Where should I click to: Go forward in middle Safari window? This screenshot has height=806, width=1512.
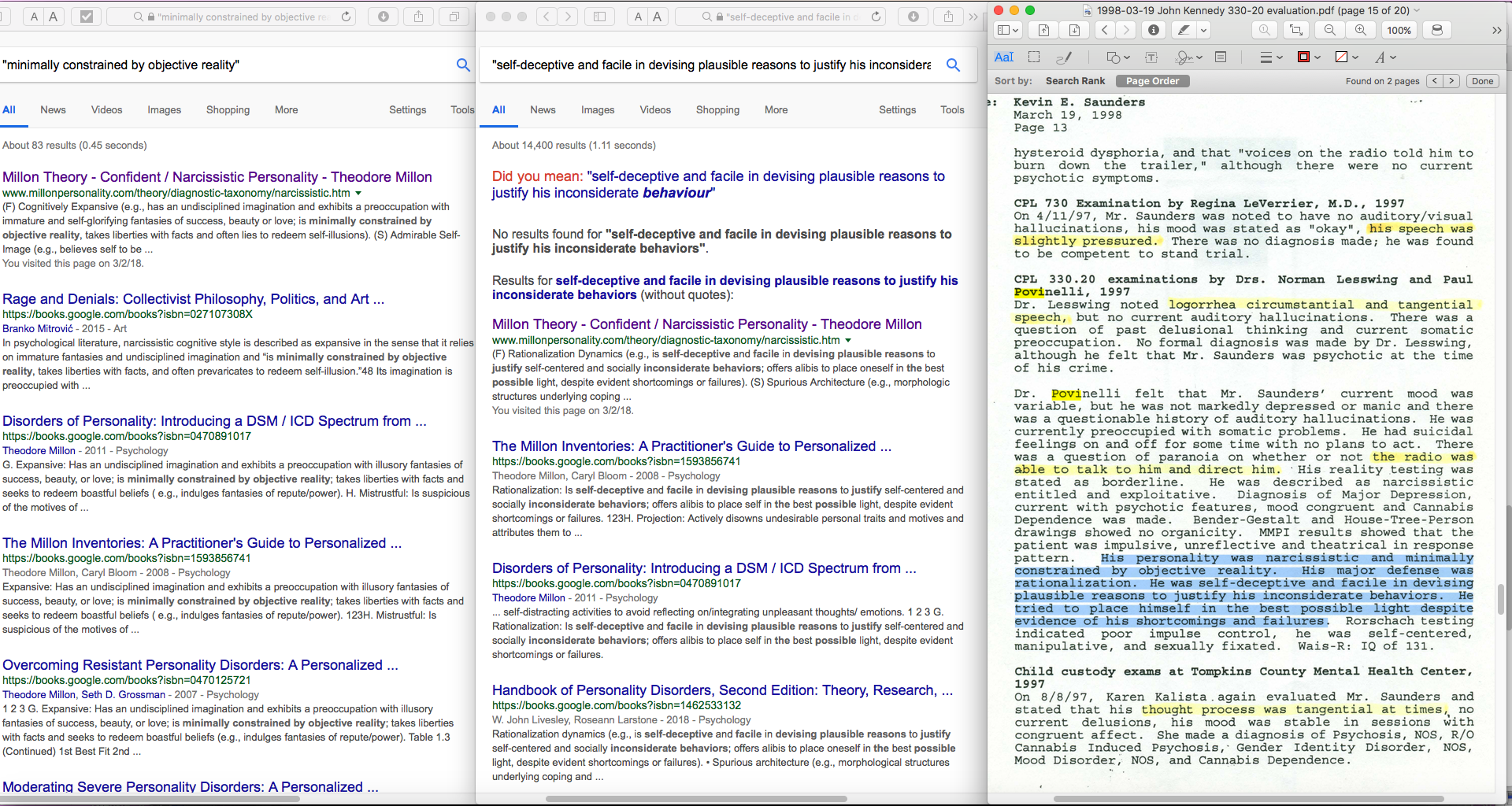click(568, 17)
